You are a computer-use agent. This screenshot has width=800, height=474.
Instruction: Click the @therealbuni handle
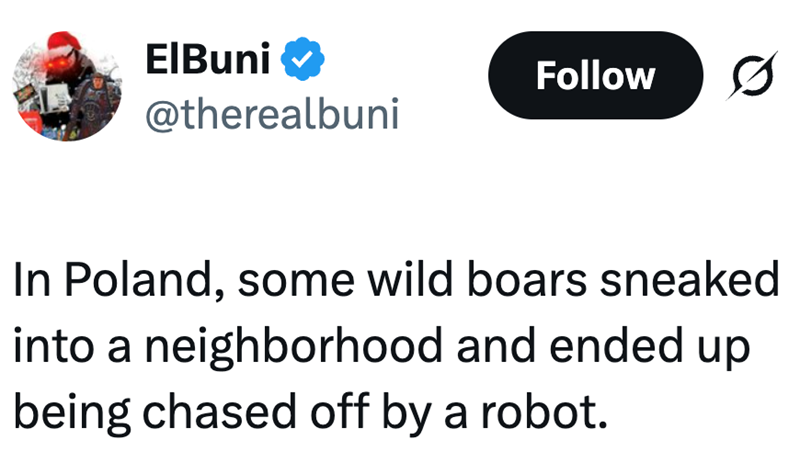[271, 115]
